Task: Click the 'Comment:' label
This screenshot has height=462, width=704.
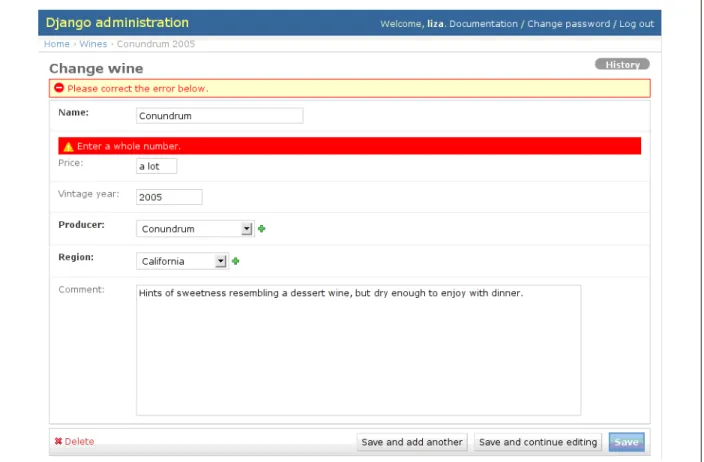Action: (x=81, y=290)
